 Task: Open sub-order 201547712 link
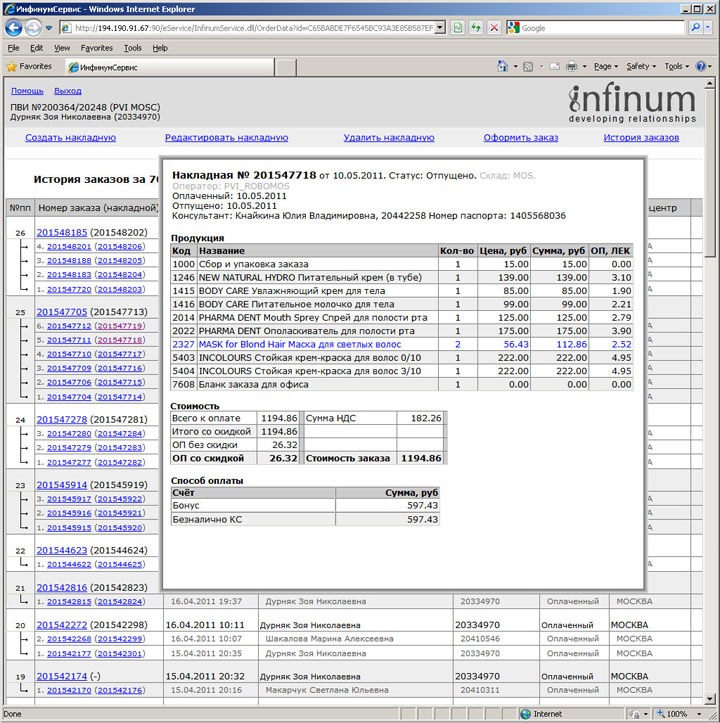(x=69, y=326)
